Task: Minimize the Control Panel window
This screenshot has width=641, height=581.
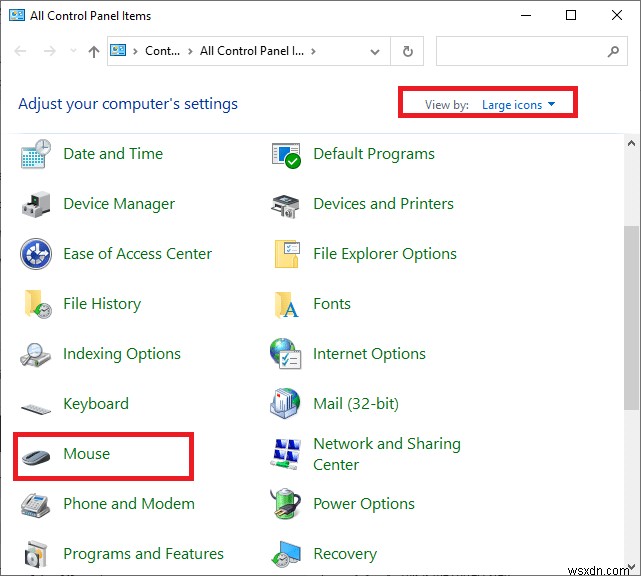Action: [x=526, y=16]
